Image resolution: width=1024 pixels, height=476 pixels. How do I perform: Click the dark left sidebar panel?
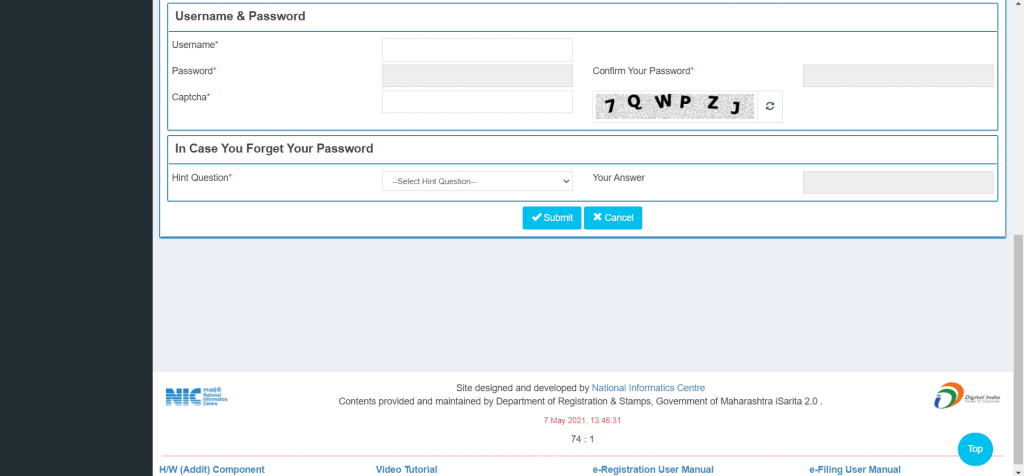(76, 238)
